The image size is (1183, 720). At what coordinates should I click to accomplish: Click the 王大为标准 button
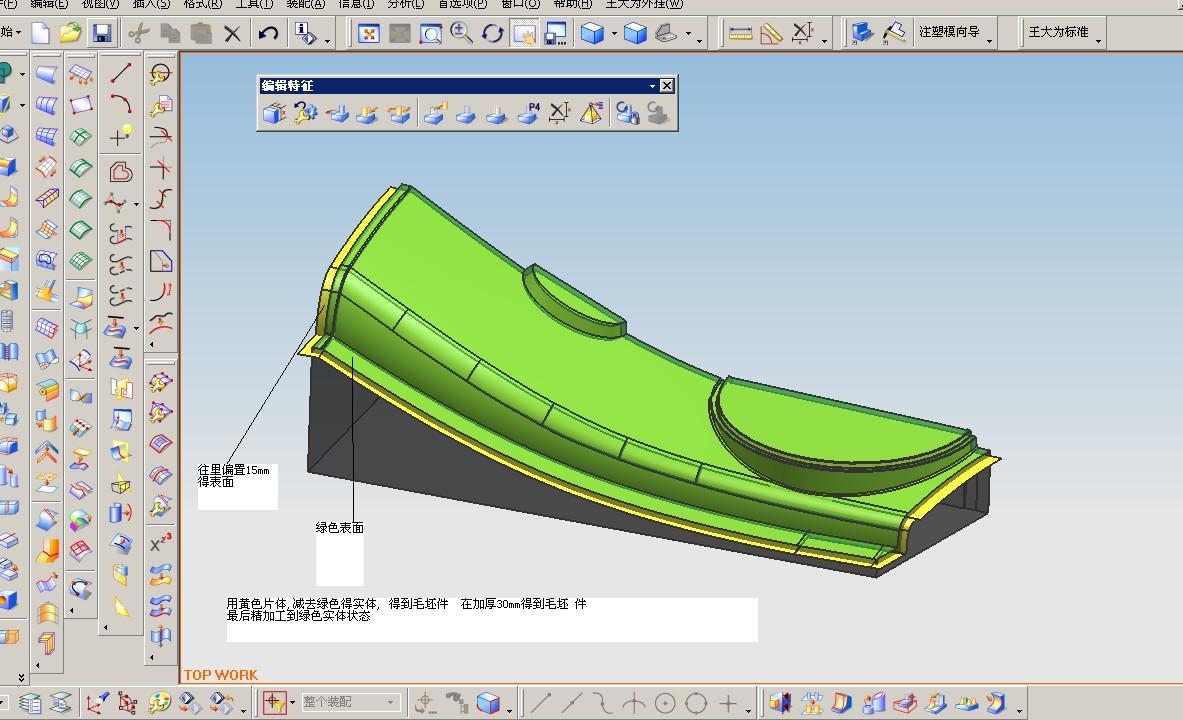[1058, 32]
